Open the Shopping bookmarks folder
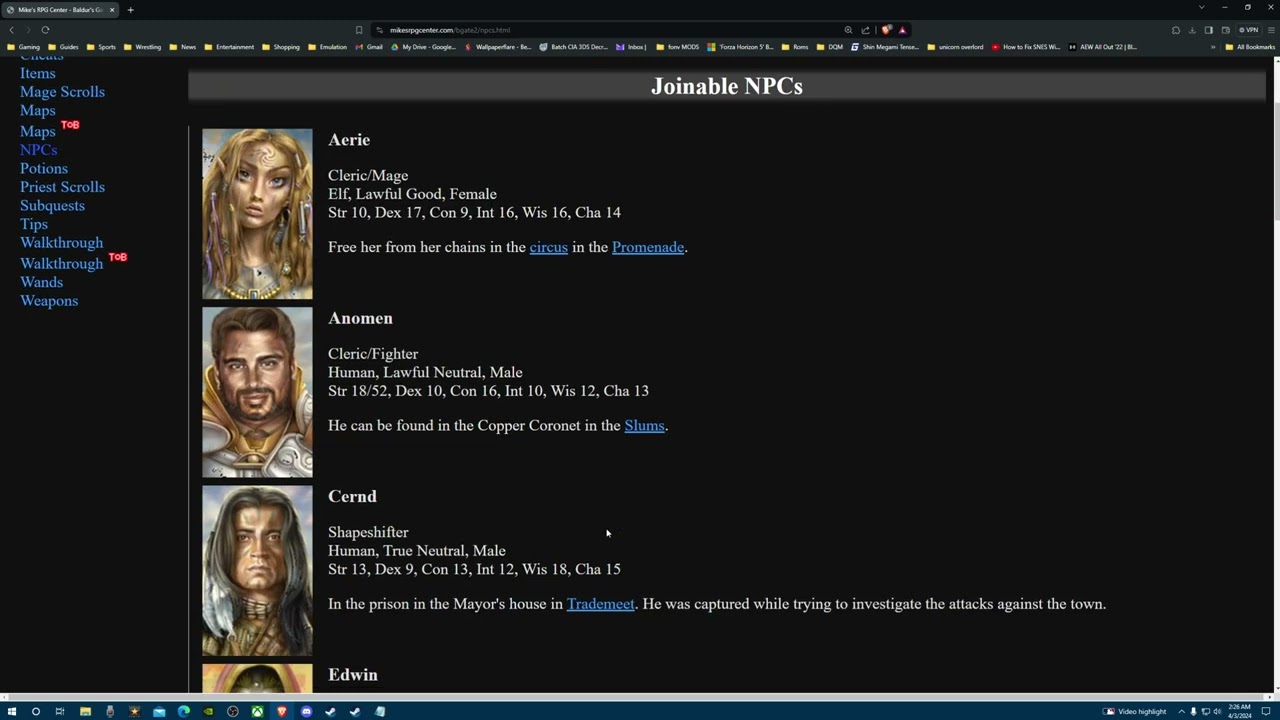Screen dimensions: 1280x720 [x=280, y=47]
